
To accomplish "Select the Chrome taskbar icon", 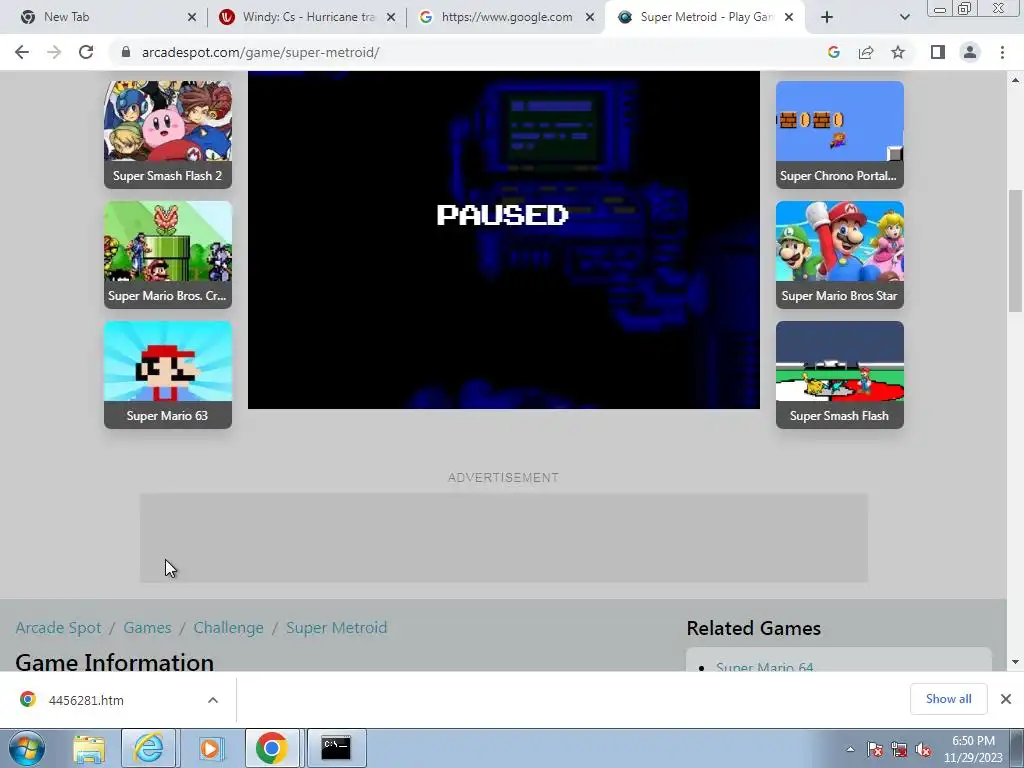I will tap(272, 748).
